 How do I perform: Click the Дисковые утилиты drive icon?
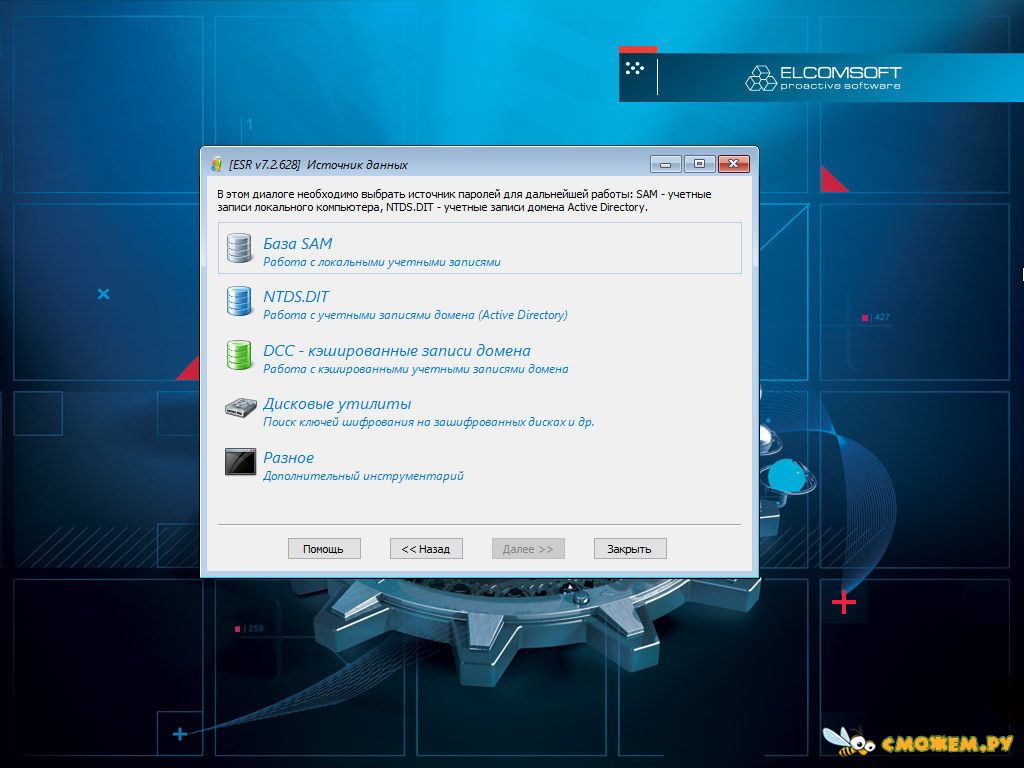(240, 408)
